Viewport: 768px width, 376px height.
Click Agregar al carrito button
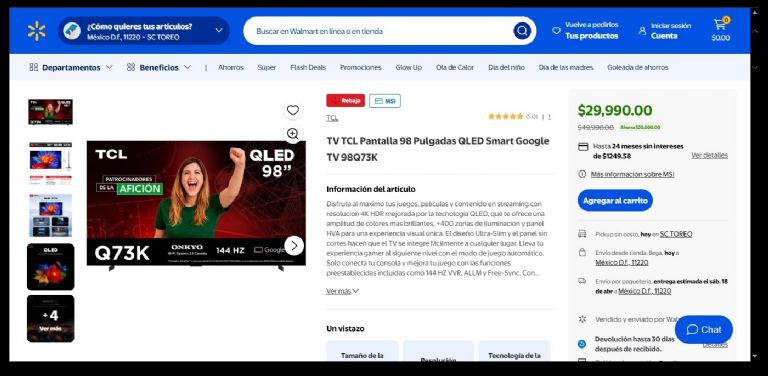(x=615, y=201)
